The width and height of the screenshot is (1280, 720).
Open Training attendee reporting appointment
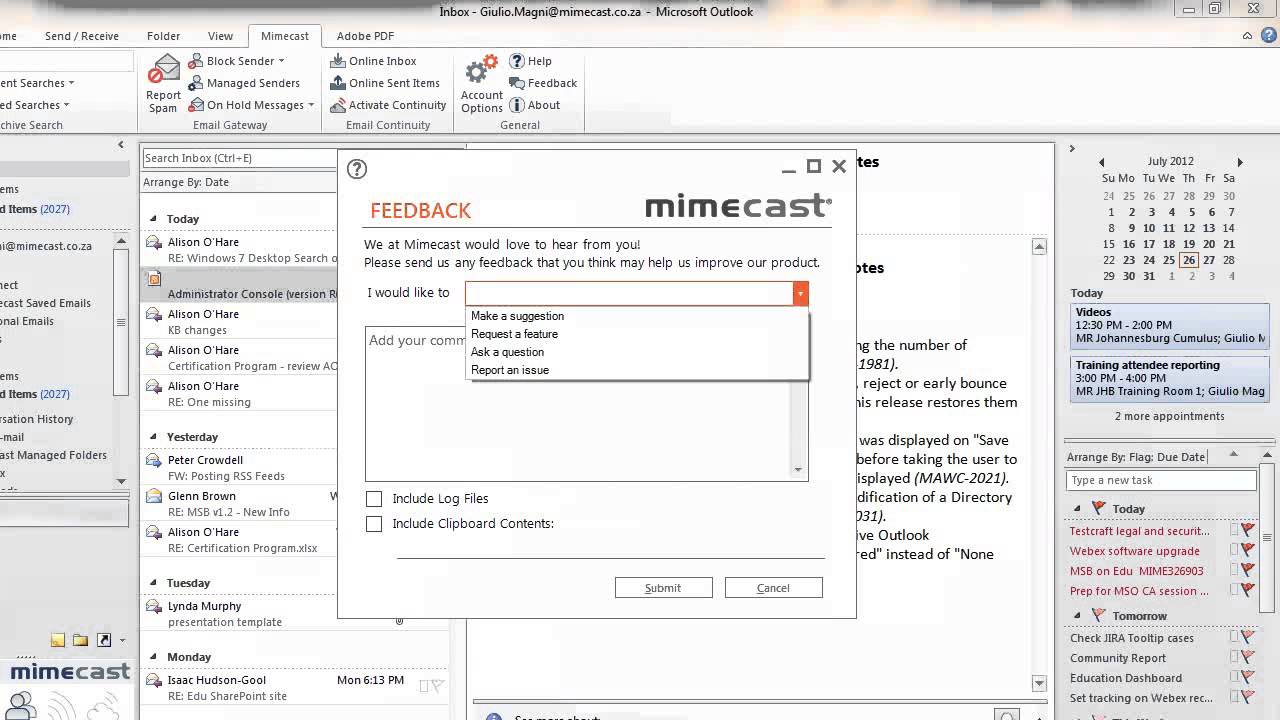pyautogui.click(x=1169, y=379)
